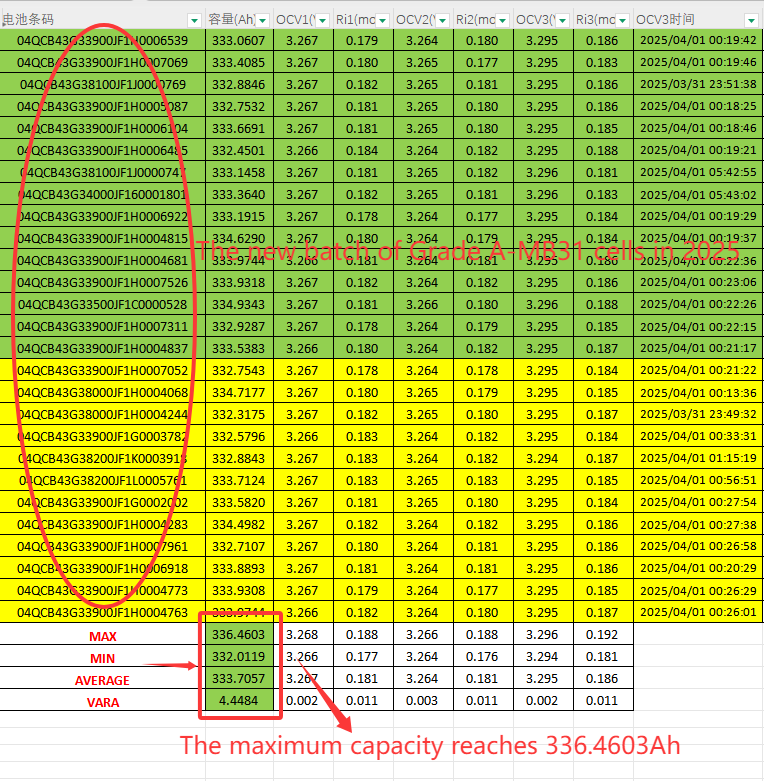This screenshot has height=781, width=764.
Task: Open the 容量(Ah) column filter dropdown
Action: point(262,19)
